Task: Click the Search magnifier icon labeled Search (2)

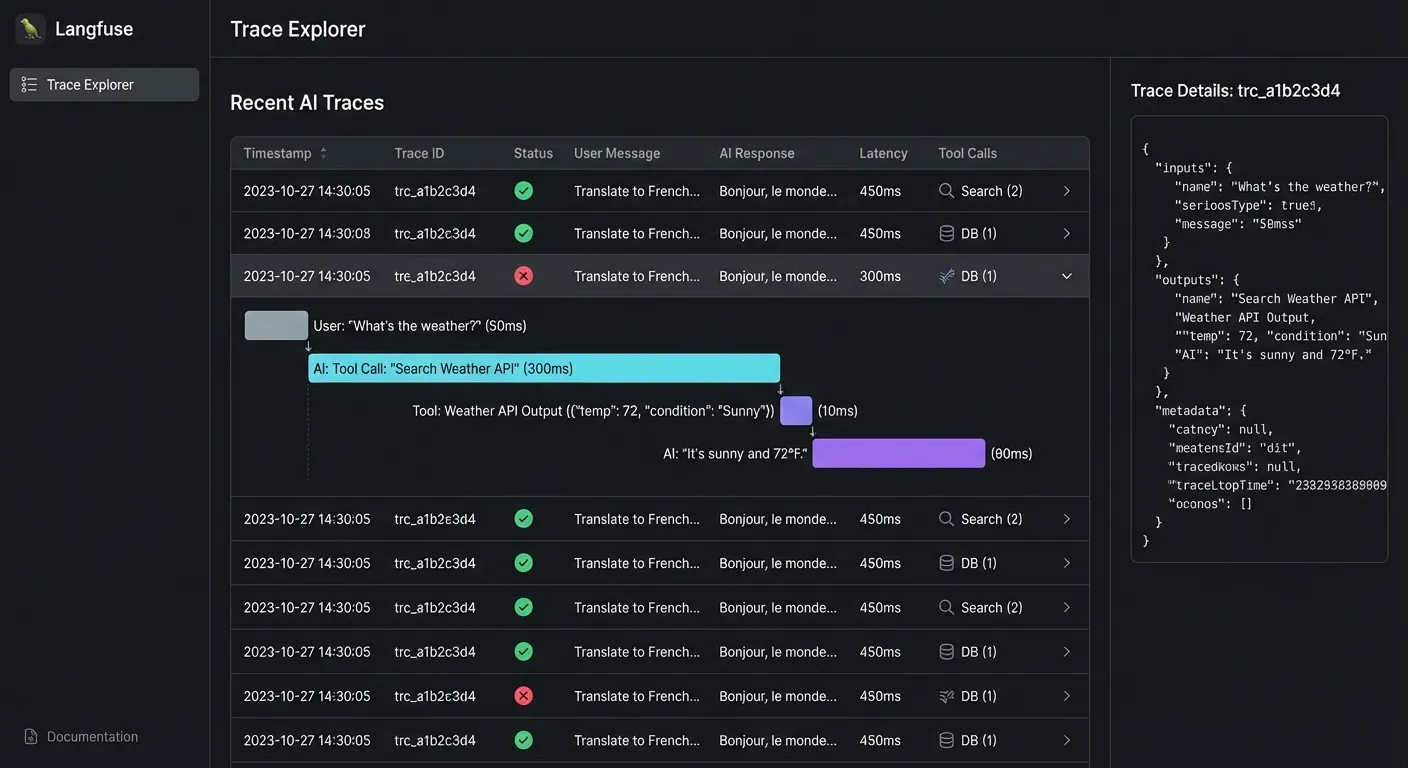Action: tap(945, 190)
